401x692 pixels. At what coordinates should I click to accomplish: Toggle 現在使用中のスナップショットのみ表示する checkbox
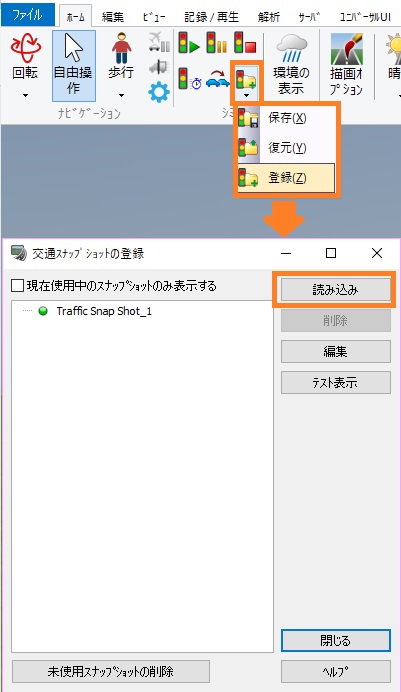point(17,286)
